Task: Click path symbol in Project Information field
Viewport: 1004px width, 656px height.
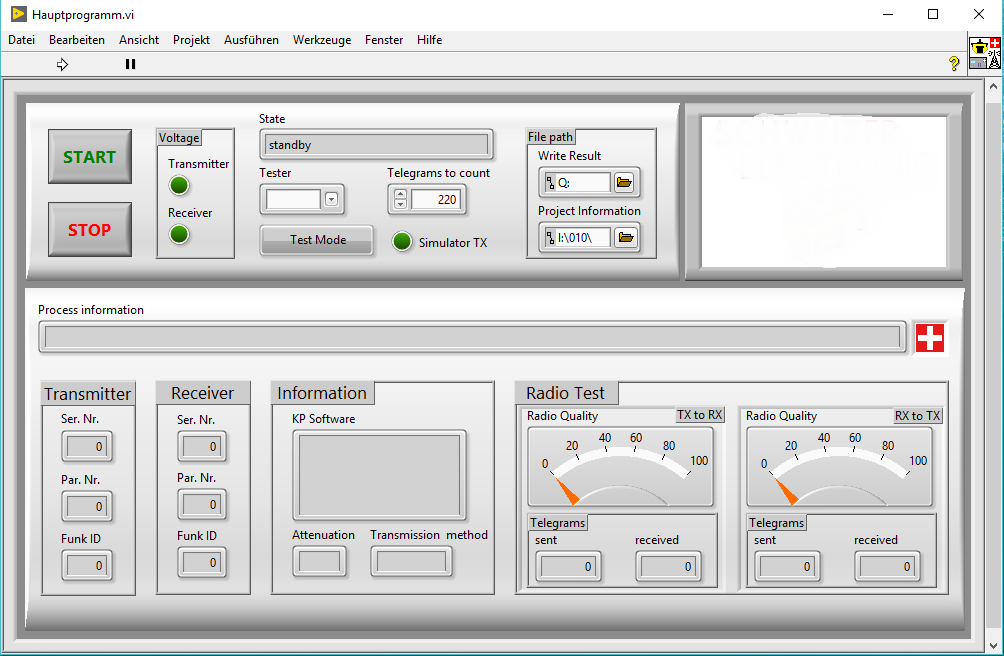Action: (550, 237)
